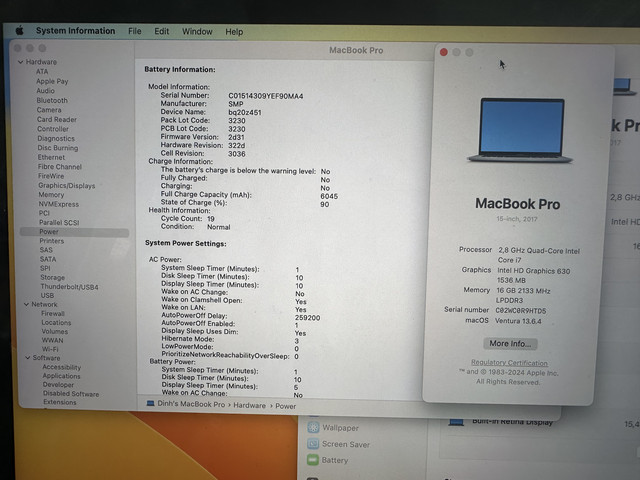Select Parallel SCSI in the sidebar
This screenshot has width=640, height=480.
(59, 222)
